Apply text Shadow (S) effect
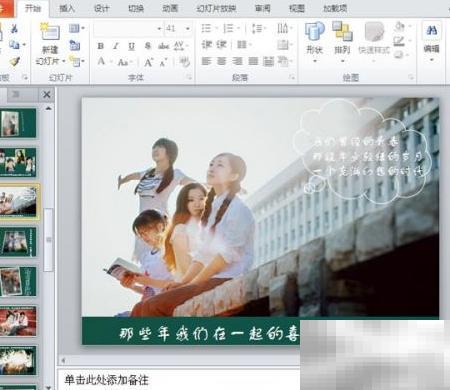This screenshot has height=390, width=450. [148, 46]
